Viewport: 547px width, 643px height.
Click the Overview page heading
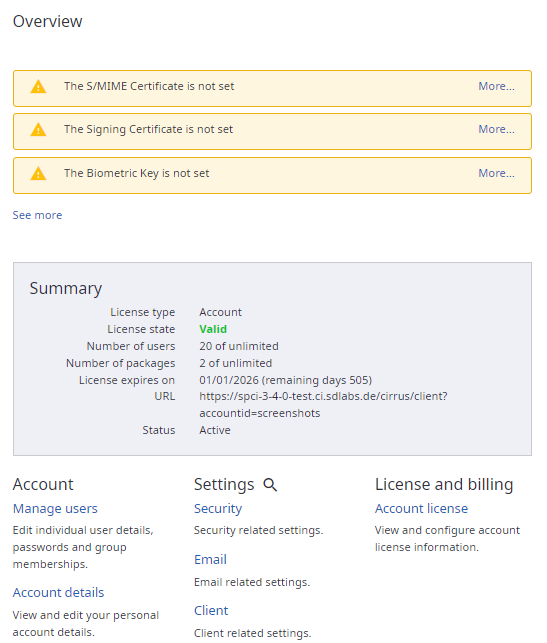tap(48, 21)
